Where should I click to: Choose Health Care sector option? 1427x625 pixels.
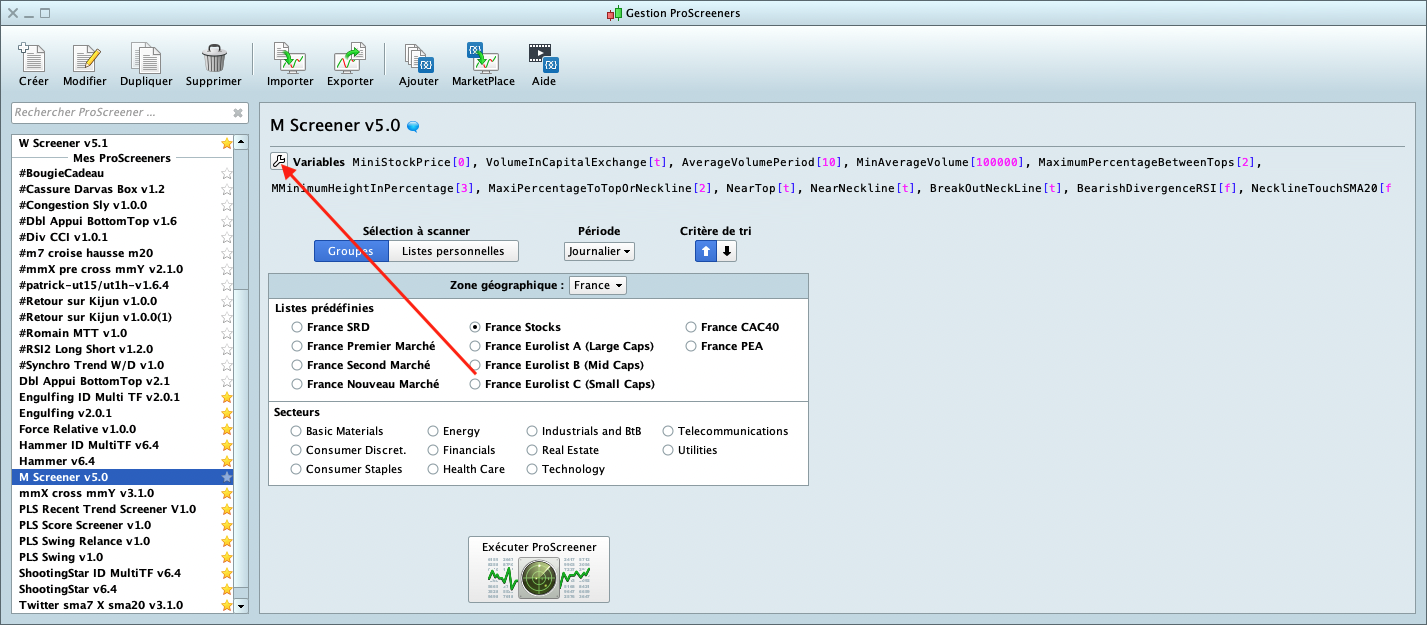click(433, 469)
